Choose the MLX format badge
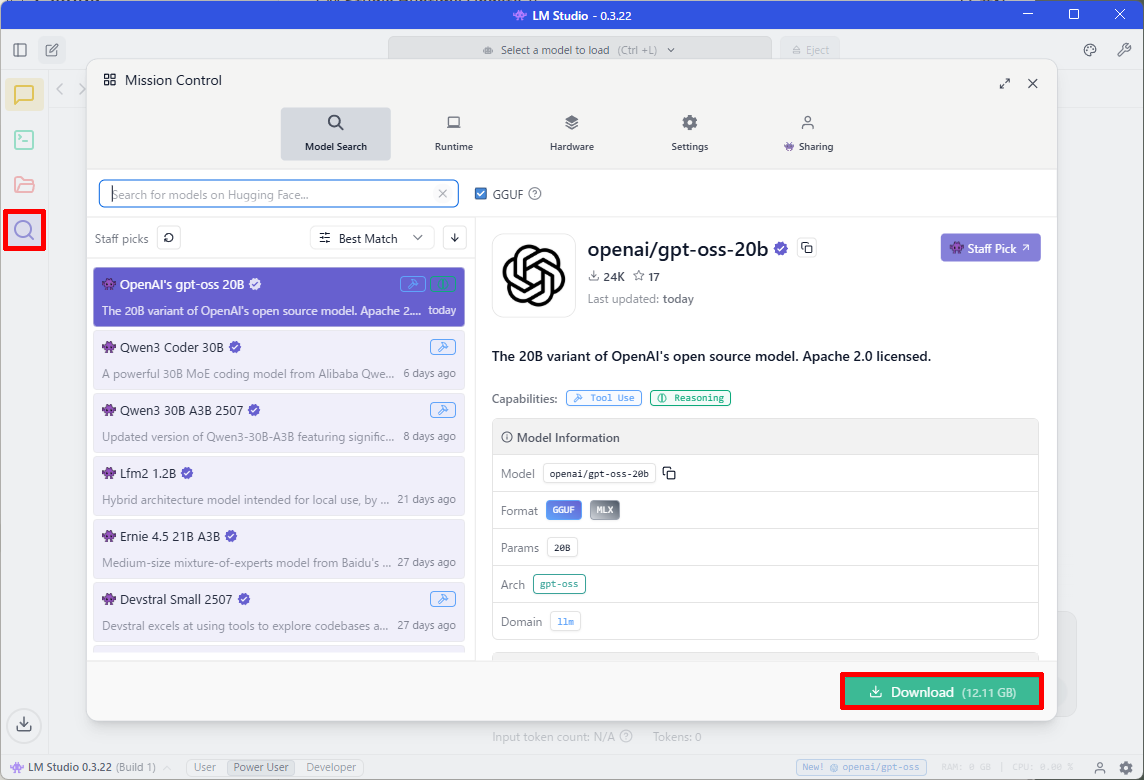The image size is (1144, 780). pos(605,510)
